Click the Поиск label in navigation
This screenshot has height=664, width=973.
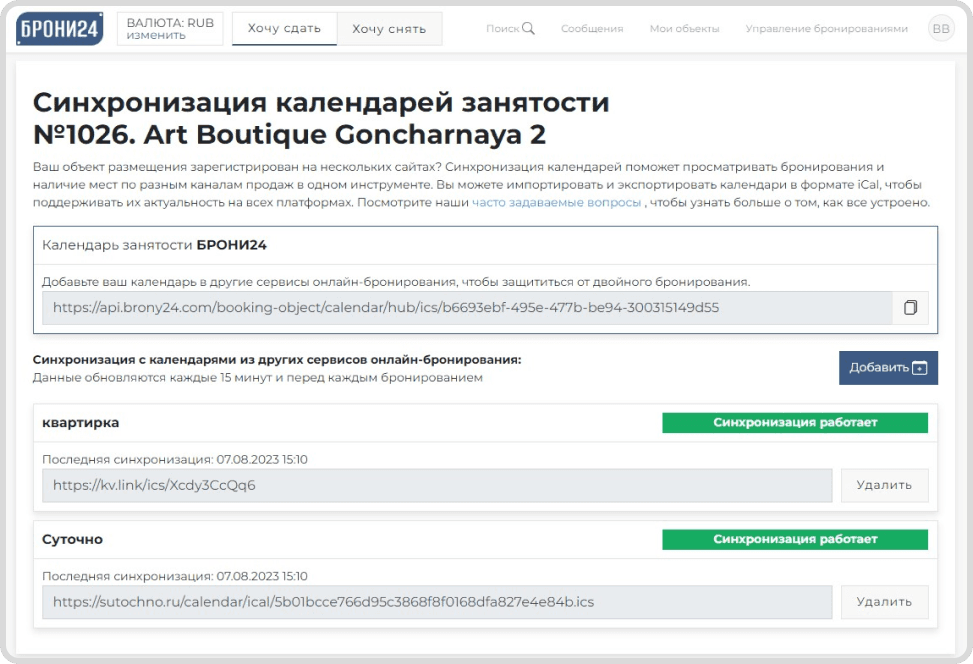coord(503,29)
